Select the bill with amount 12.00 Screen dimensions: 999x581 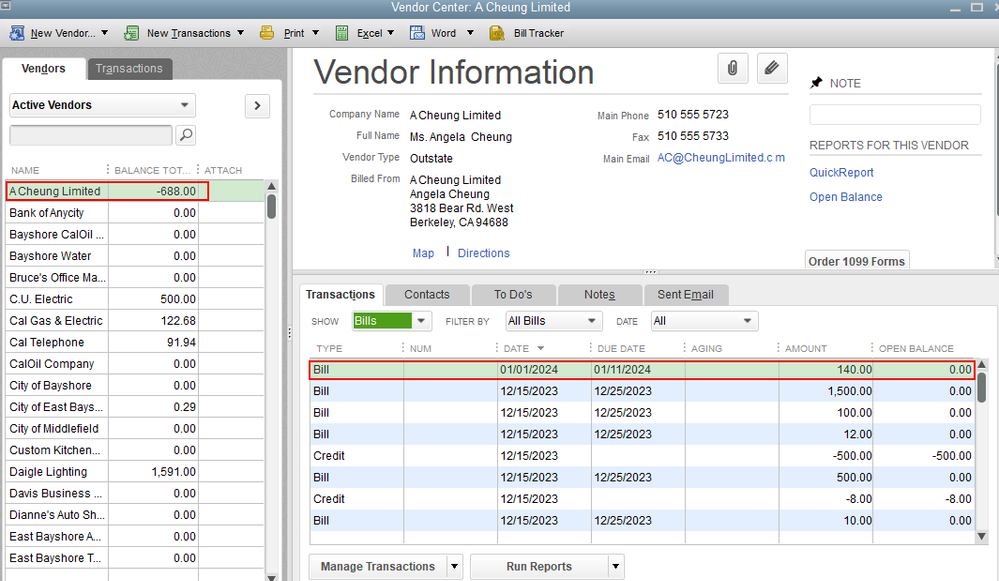coord(642,434)
